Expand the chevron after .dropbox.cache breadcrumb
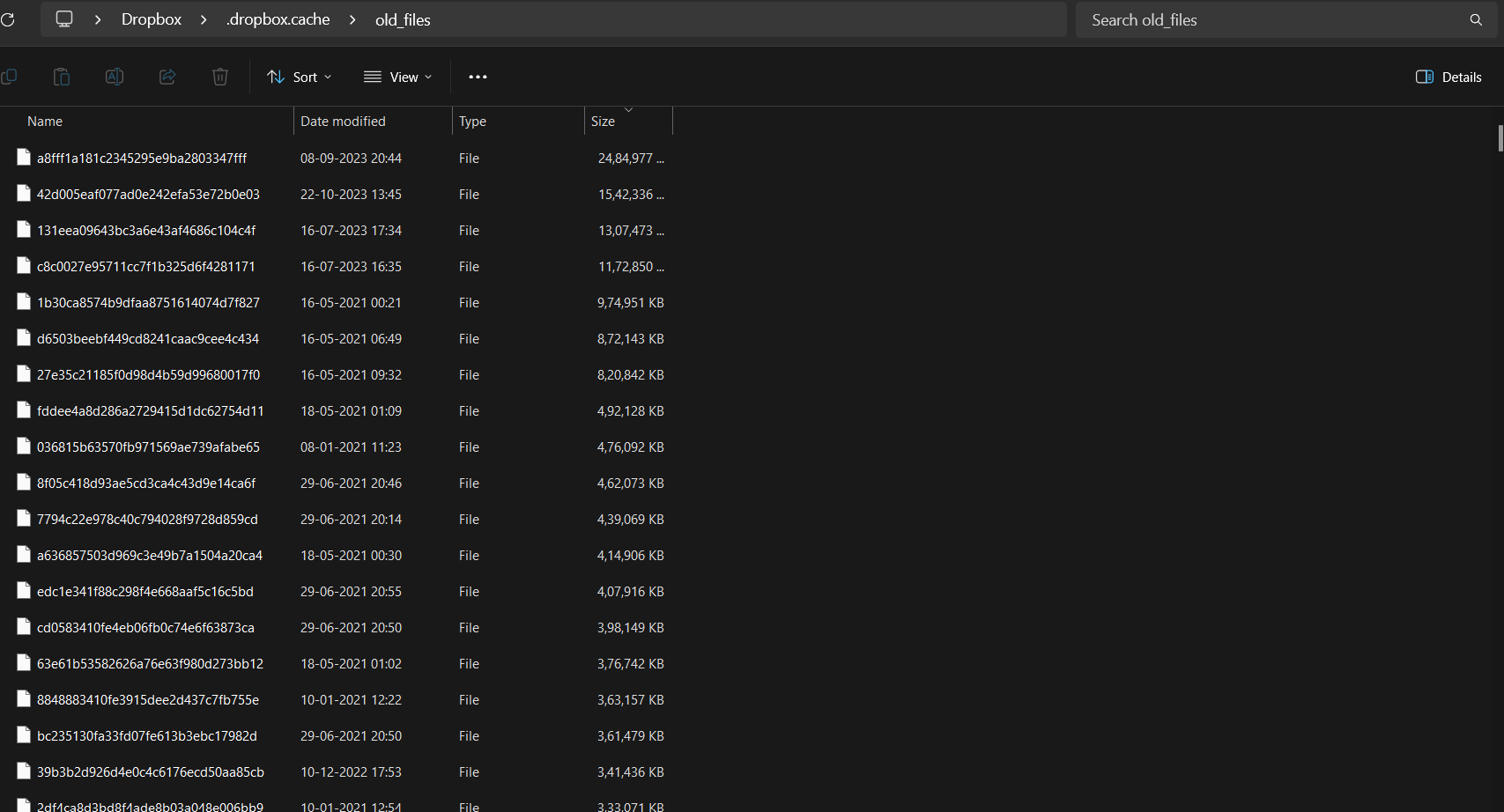1504x812 pixels. click(352, 19)
